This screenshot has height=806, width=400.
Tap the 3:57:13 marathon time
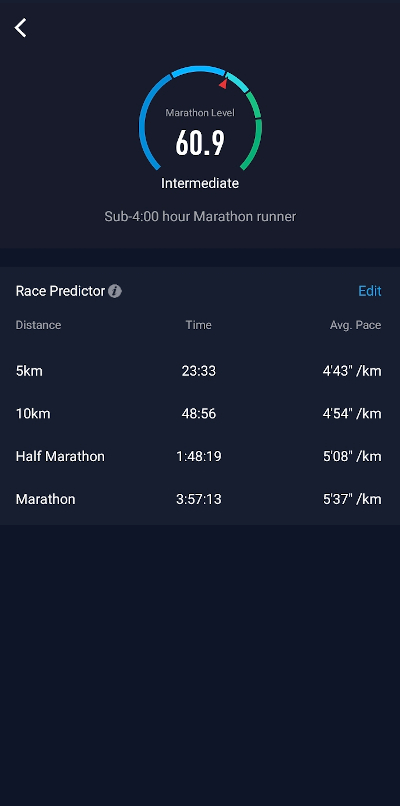coord(198,499)
